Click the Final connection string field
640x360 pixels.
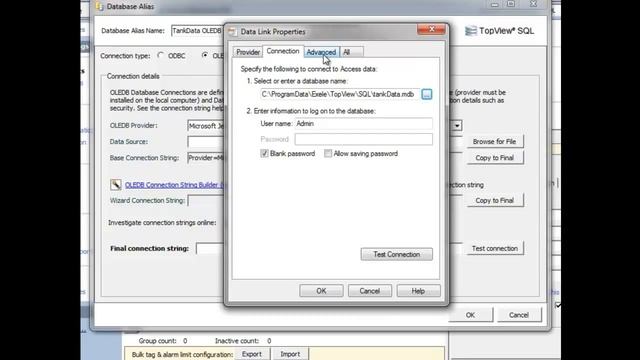point(210,249)
